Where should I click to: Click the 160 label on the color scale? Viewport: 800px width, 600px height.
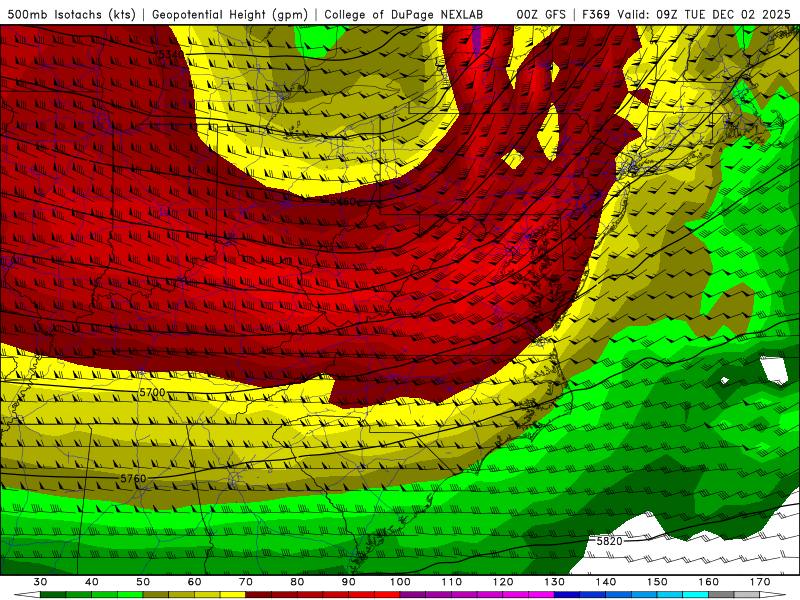[709, 582]
